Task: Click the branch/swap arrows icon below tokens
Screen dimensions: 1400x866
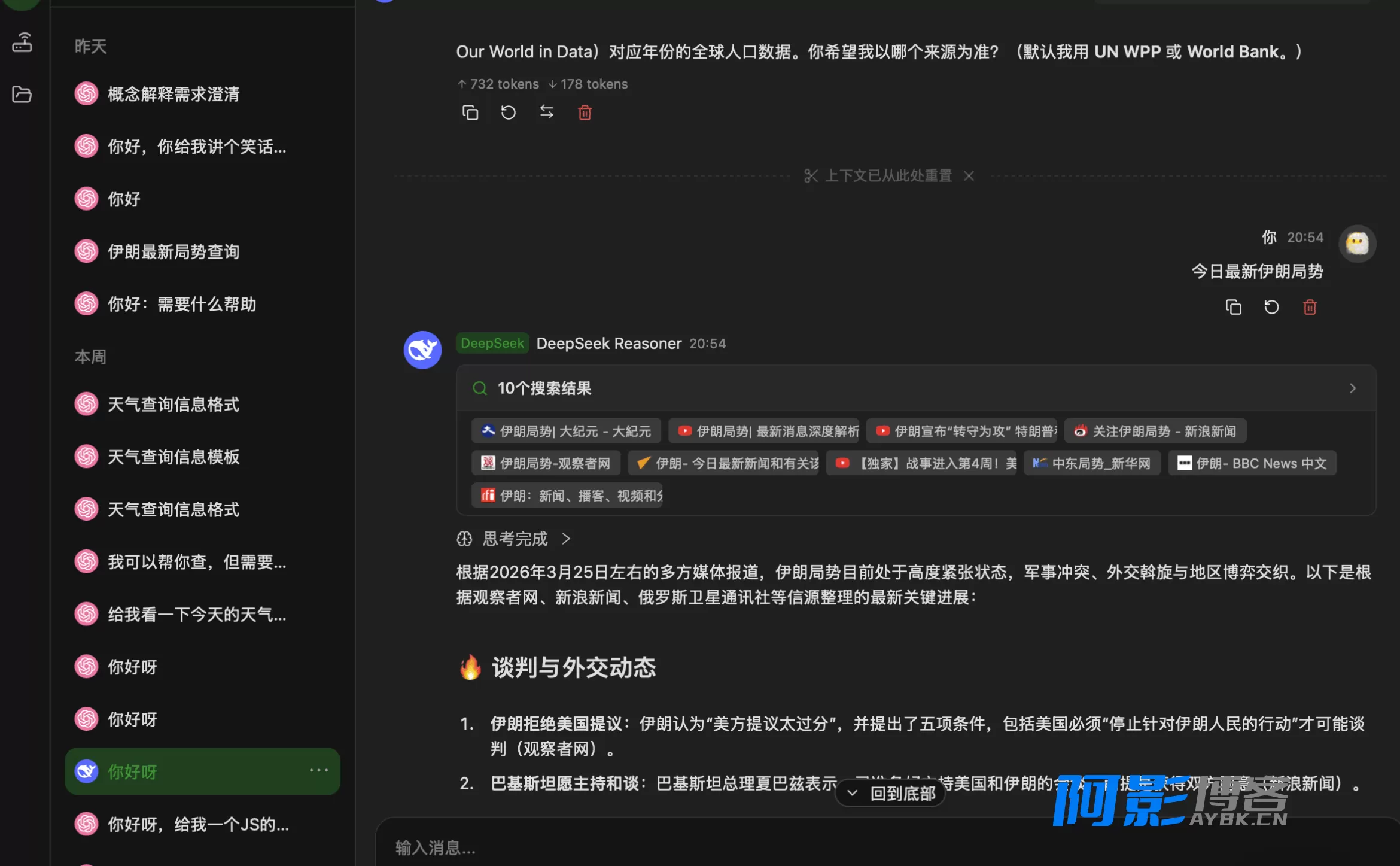Action: point(546,112)
